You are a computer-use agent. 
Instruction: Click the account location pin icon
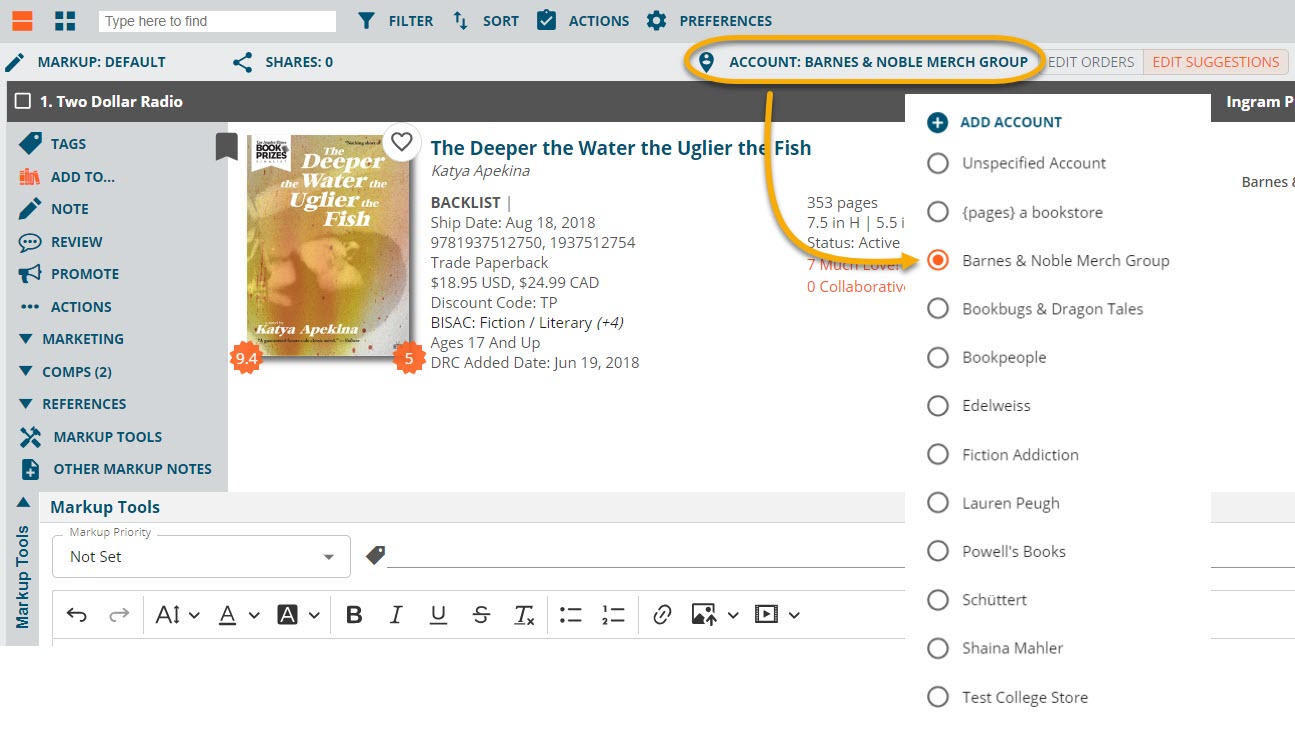[x=706, y=62]
